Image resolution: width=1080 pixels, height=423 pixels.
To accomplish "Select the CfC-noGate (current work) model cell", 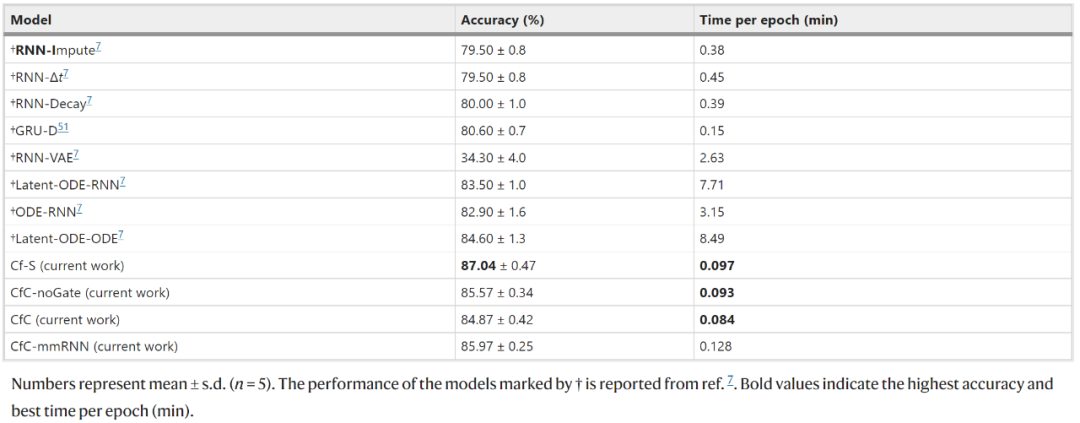I will point(90,293).
